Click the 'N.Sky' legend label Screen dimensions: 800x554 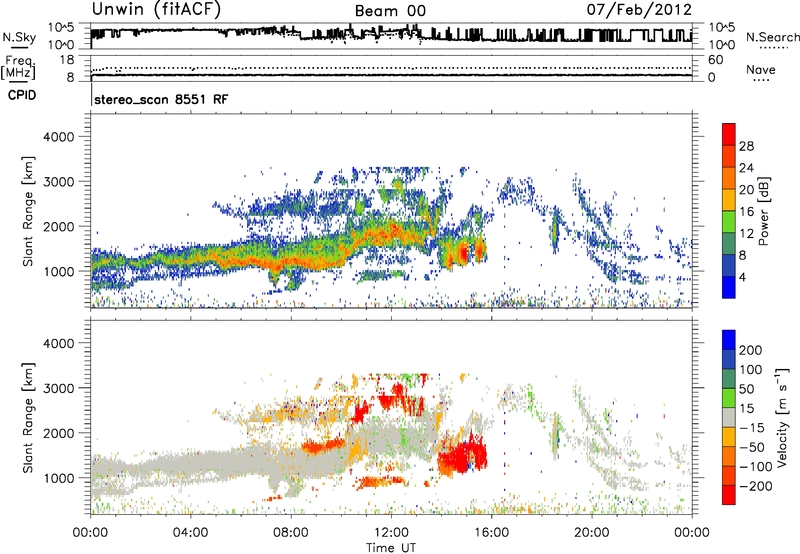[x=19, y=37]
